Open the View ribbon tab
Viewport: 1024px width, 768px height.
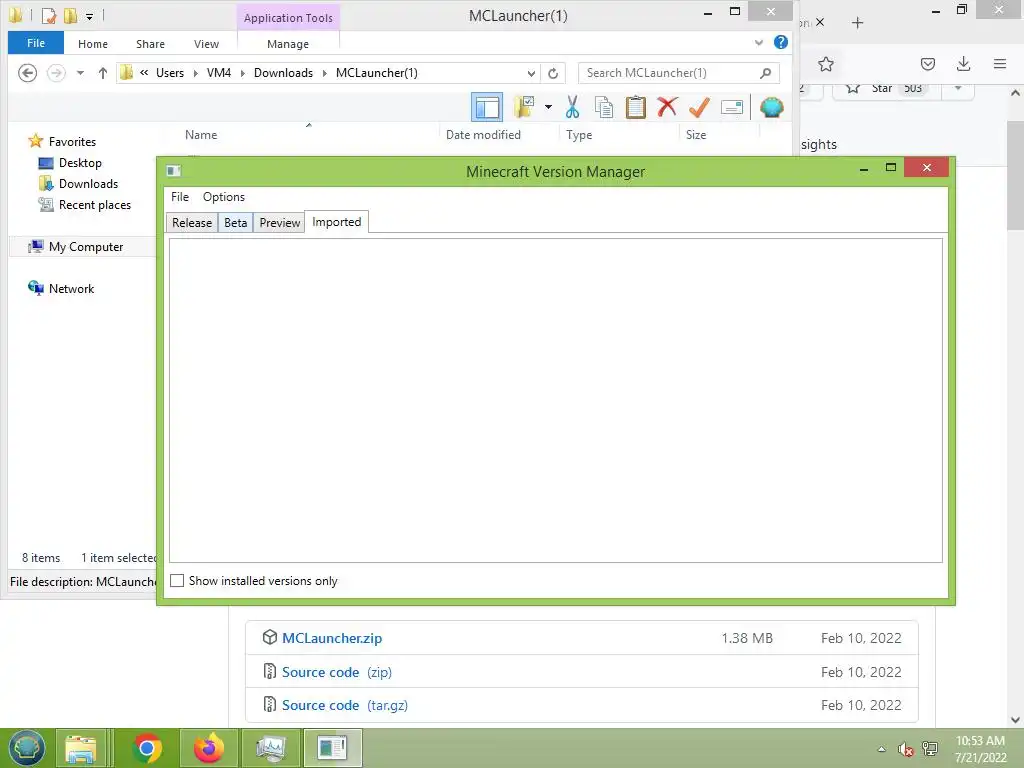[x=206, y=44]
